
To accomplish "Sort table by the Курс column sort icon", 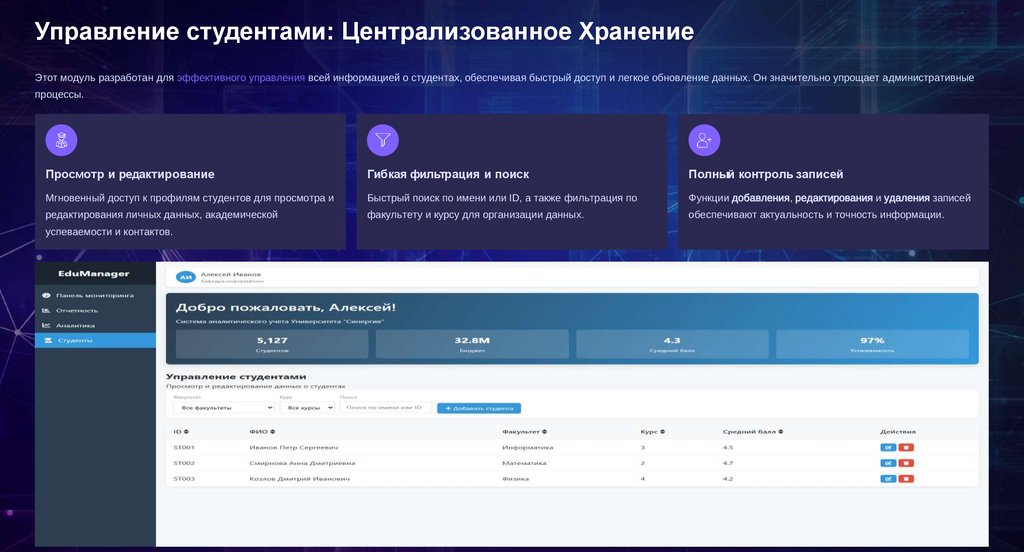I will [x=662, y=432].
